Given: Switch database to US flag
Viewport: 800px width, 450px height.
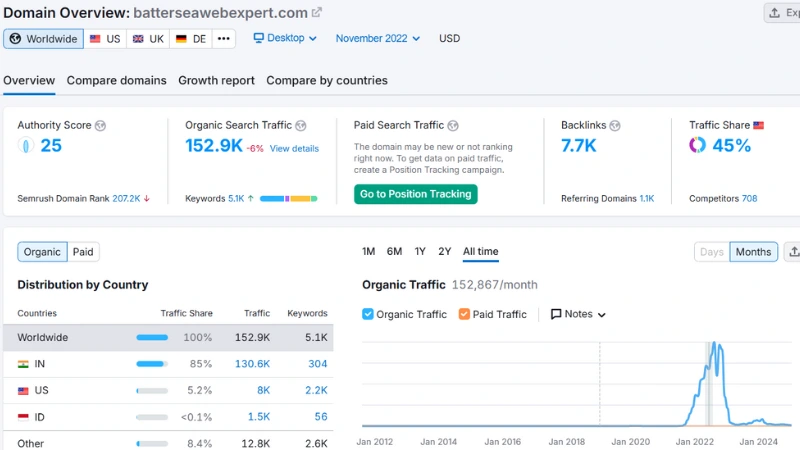Looking at the screenshot, I should pyautogui.click(x=105, y=39).
